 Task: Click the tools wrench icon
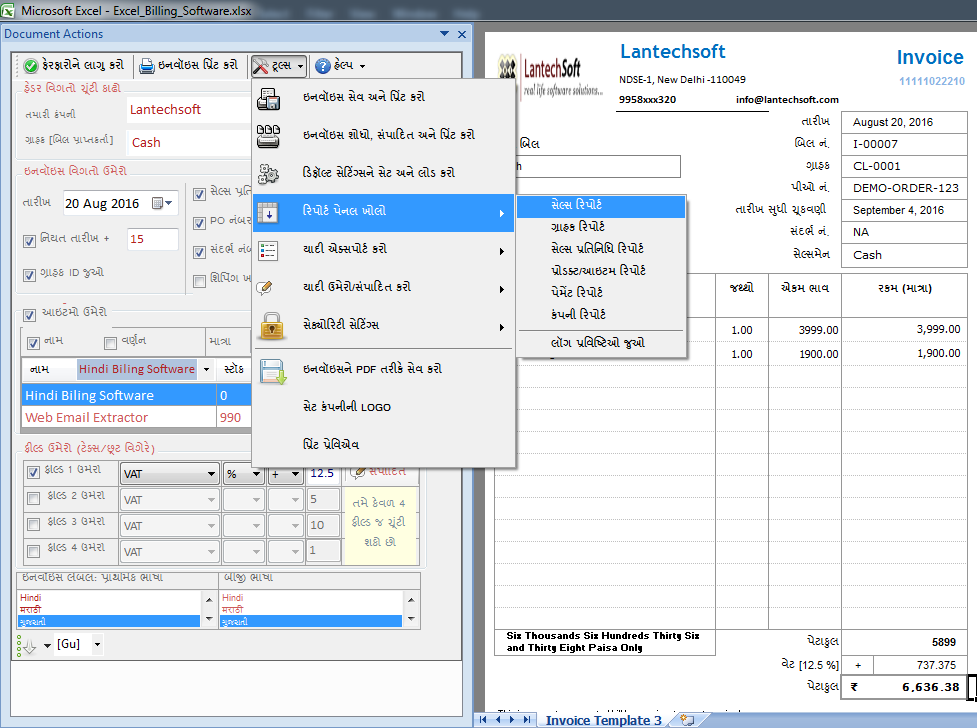click(260, 65)
